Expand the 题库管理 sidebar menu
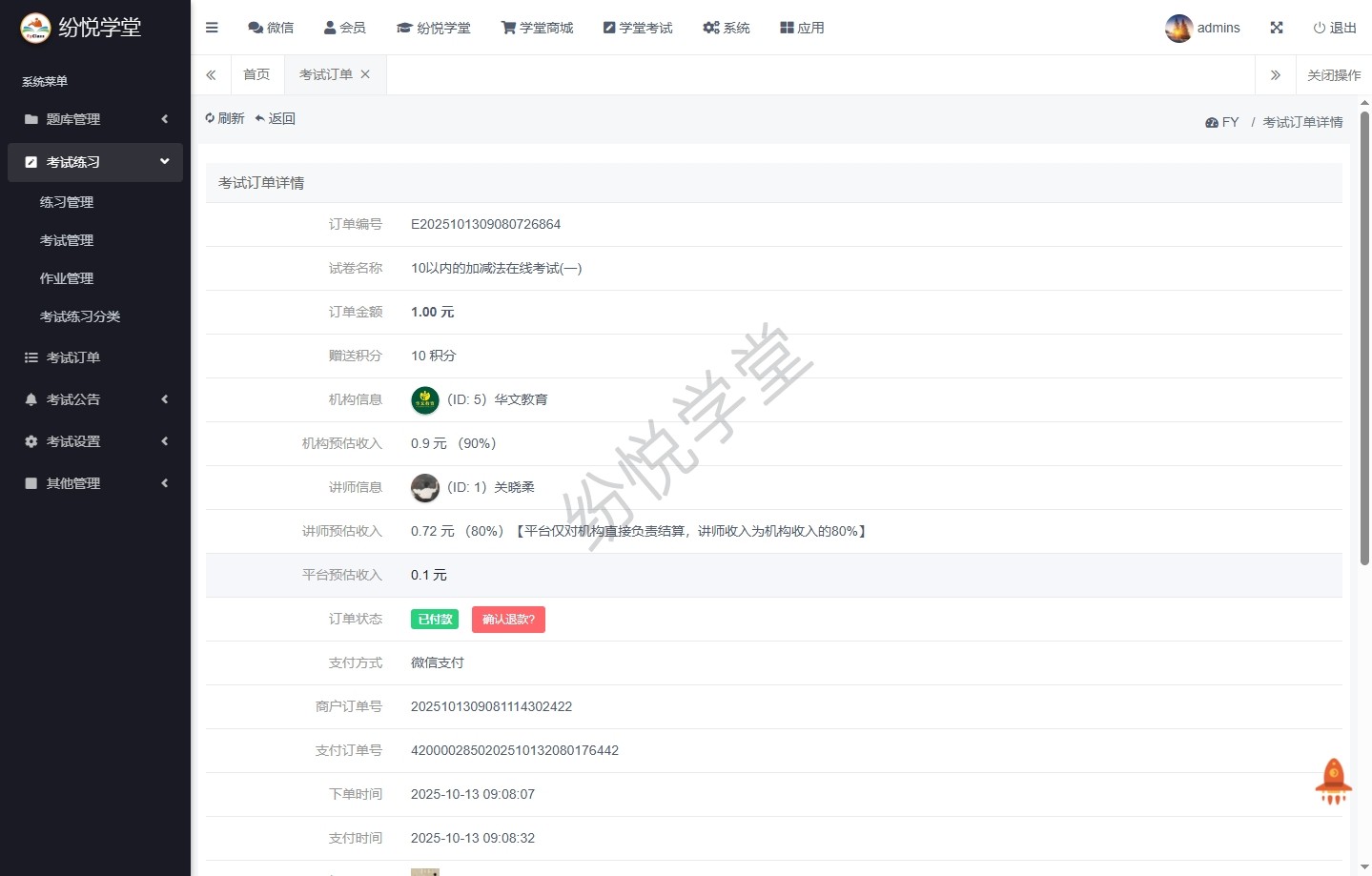This screenshot has width=1372, height=876. pos(95,119)
